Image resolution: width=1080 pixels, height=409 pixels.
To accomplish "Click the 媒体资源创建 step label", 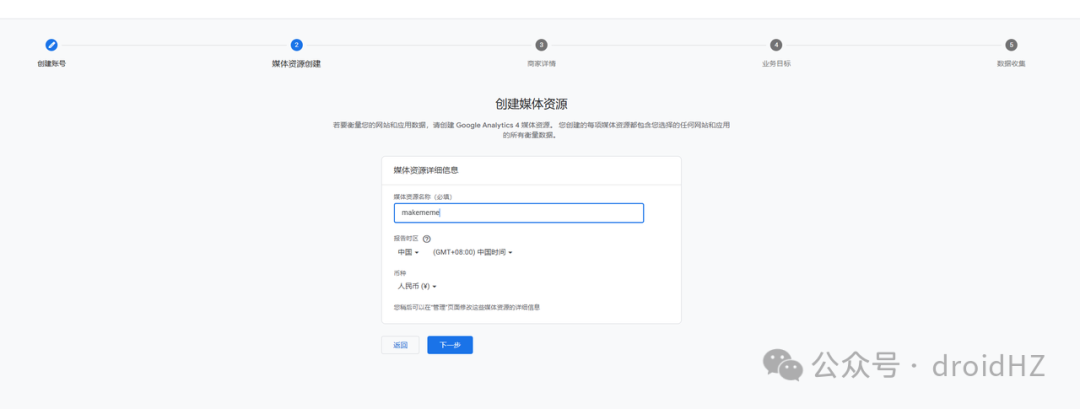I will (296, 63).
